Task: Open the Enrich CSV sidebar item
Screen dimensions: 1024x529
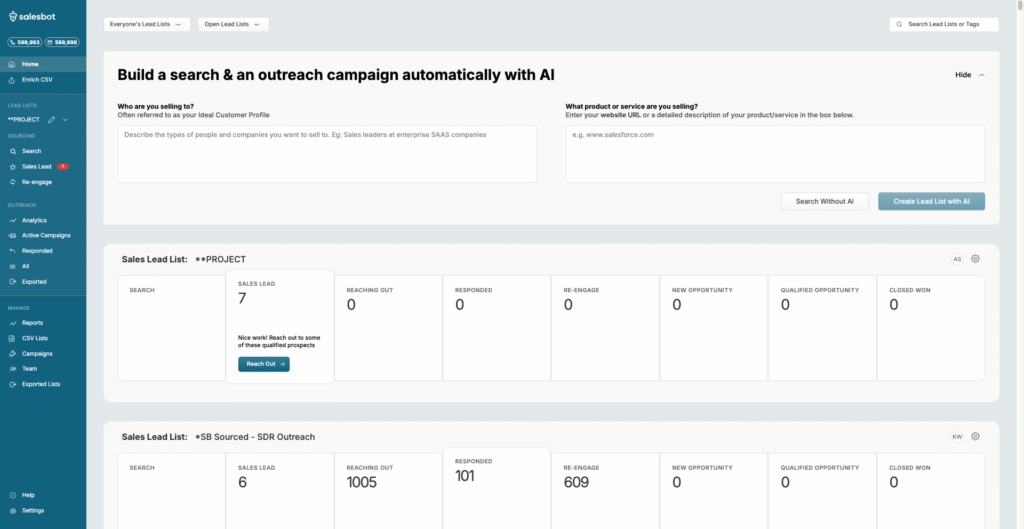Action: tap(37, 79)
